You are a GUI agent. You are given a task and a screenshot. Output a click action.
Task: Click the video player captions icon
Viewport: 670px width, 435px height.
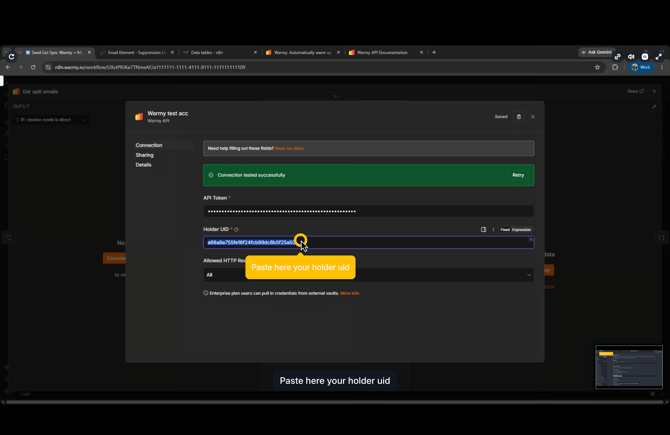pos(645,56)
